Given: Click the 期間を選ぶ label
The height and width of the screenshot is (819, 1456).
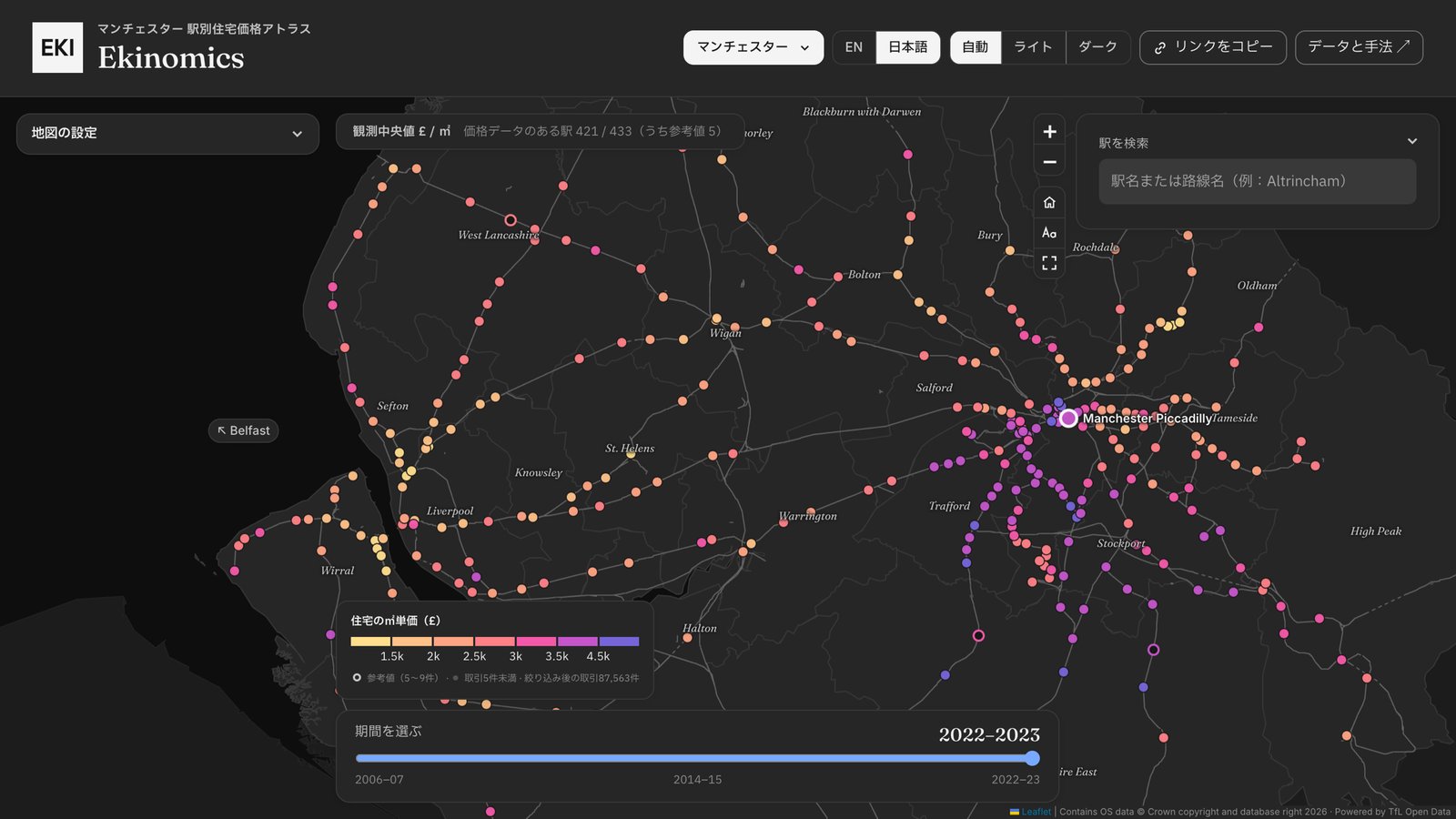Looking at the screenshot, I should pyautogui.click(x=389, y=731).
